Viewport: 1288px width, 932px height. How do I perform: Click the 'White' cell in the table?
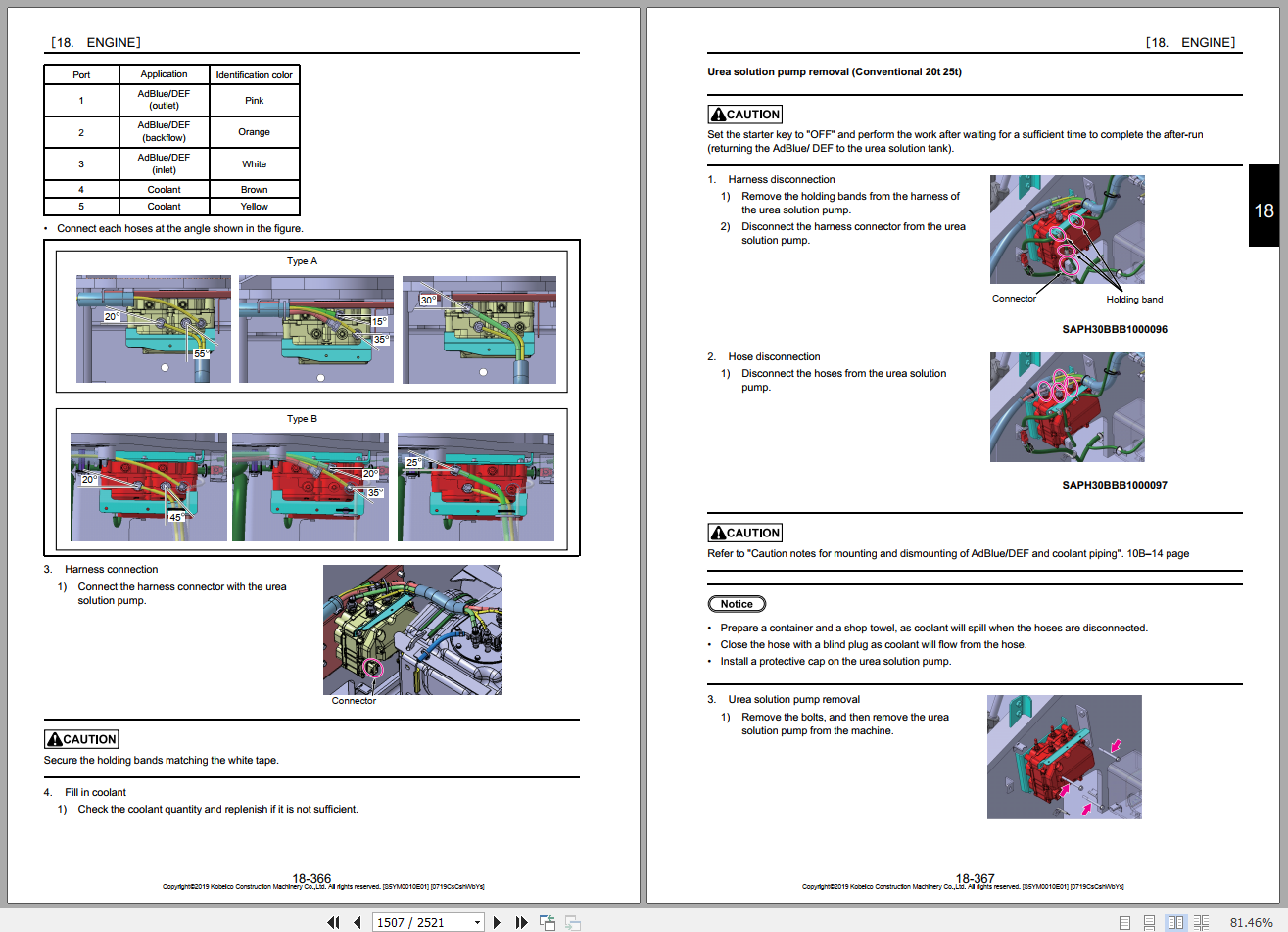point(255,164)
